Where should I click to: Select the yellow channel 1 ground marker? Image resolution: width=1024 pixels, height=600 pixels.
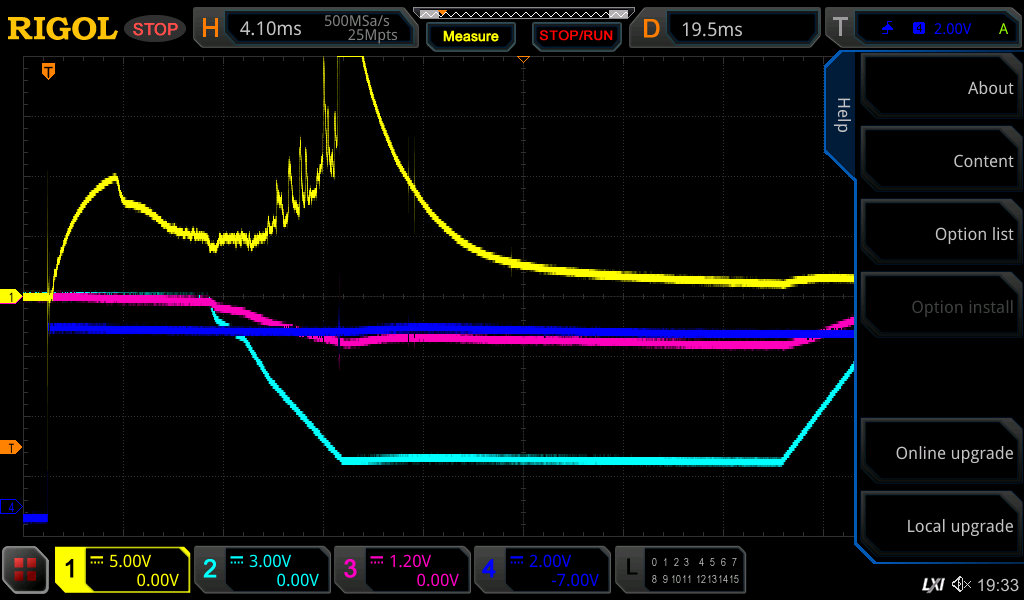click(x=12, y=297)
